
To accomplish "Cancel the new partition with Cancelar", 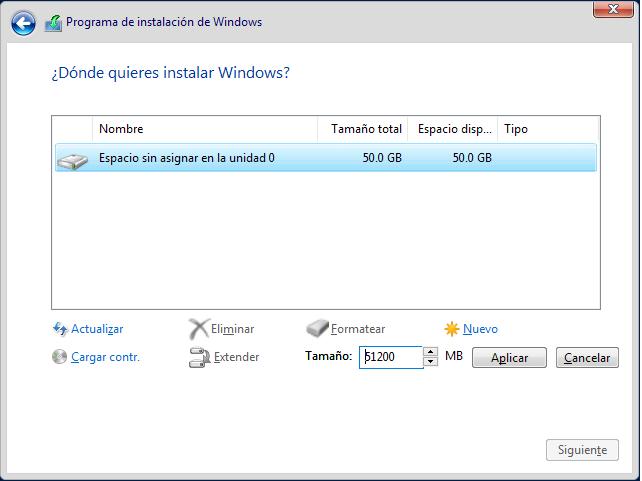I will (587, 358).
